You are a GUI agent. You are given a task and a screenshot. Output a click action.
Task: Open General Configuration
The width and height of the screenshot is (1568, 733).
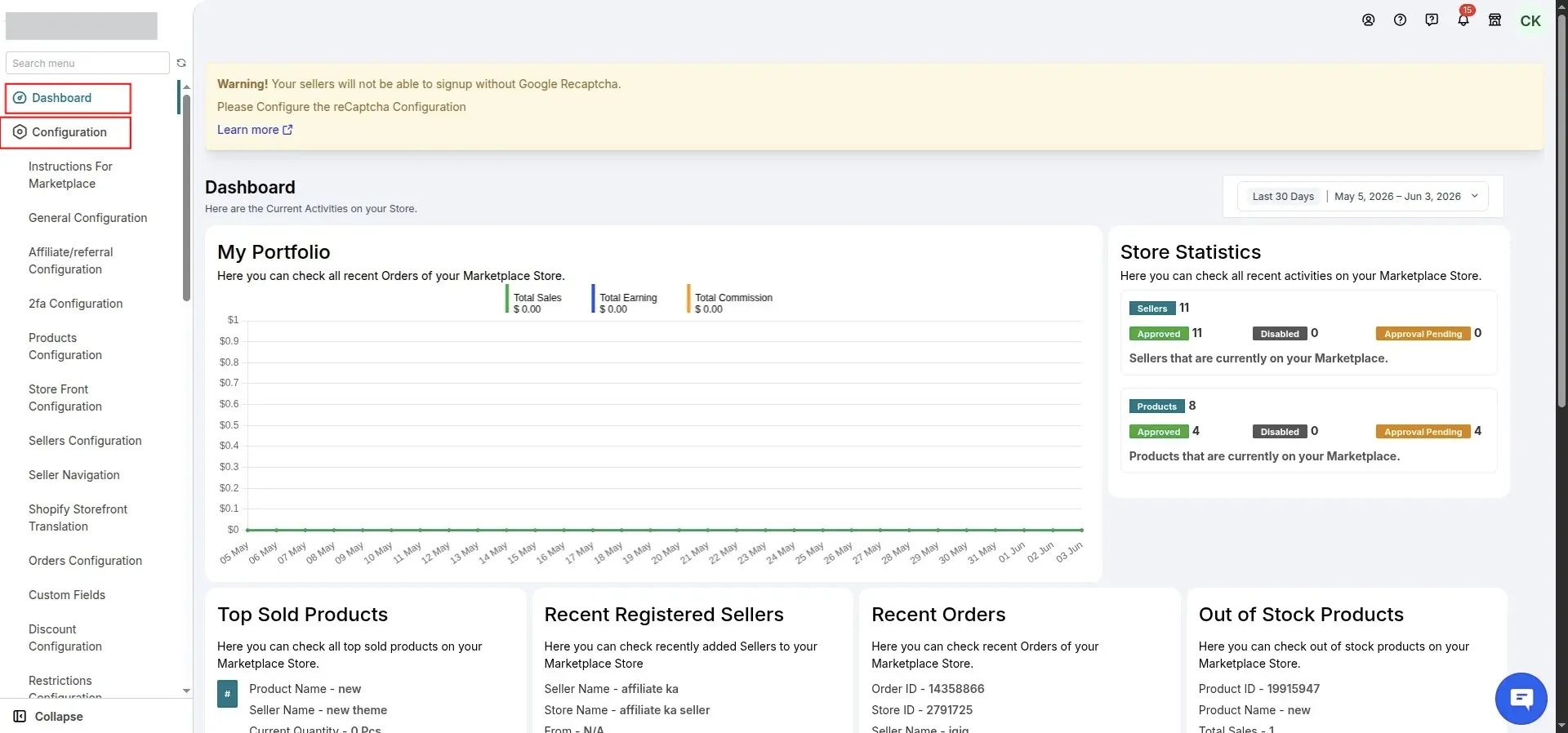[87, 218]
